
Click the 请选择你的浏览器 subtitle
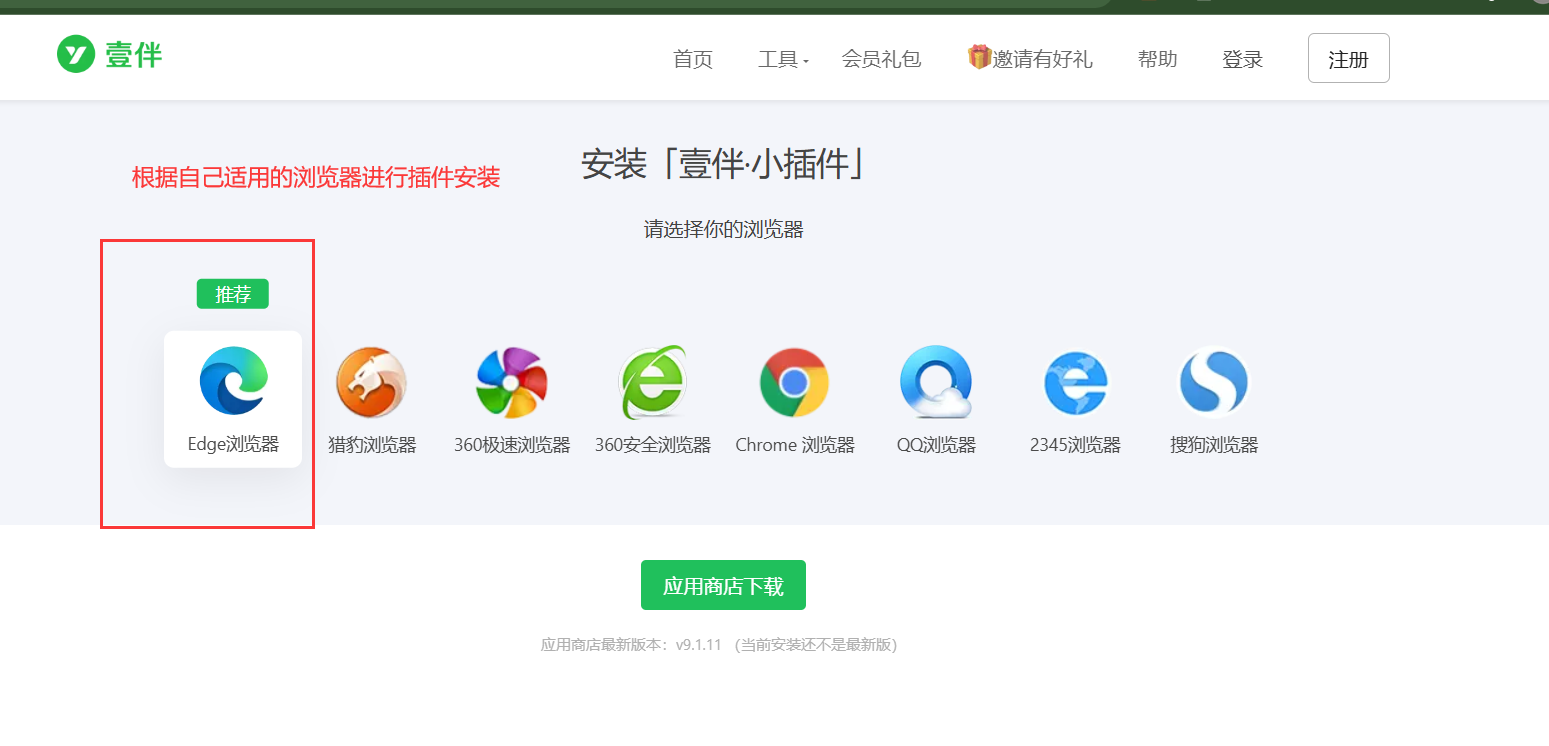point(724,230)
